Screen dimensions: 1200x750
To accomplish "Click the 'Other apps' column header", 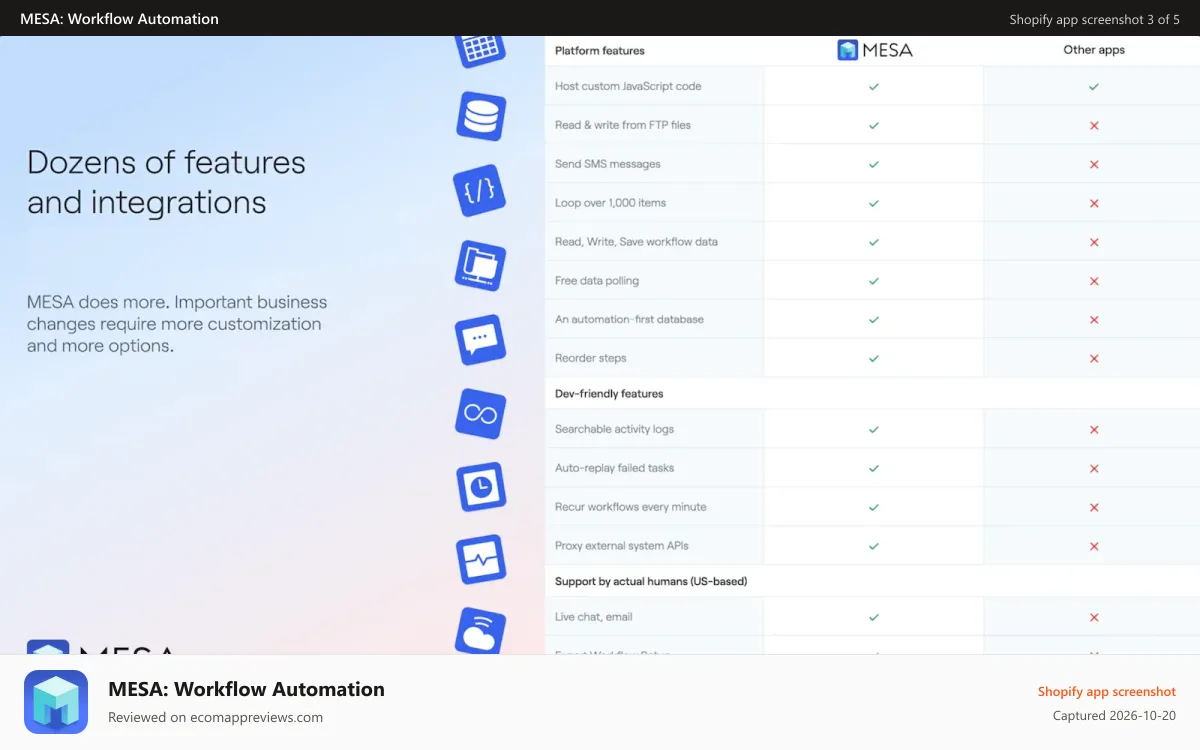I will pyautogui.click(x=1094, y=50).
